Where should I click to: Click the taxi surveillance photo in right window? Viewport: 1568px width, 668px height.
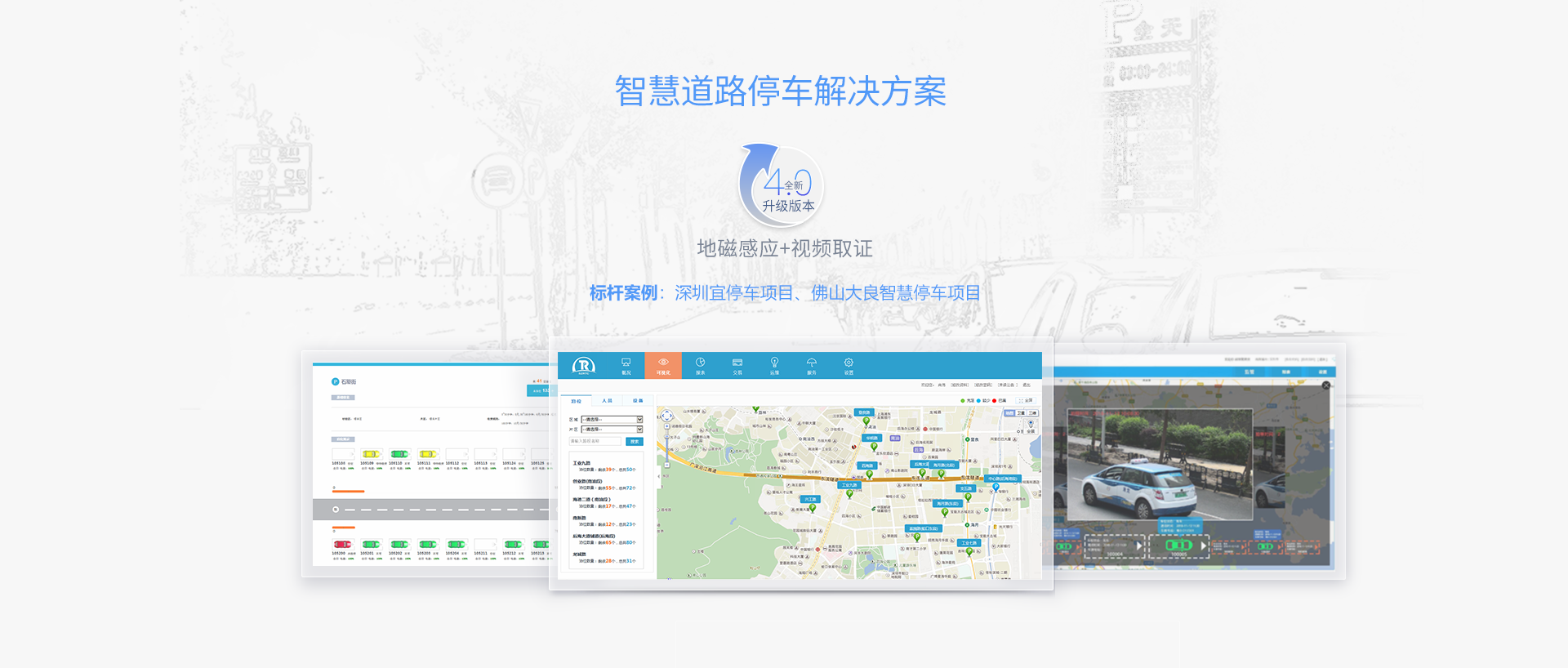1160,464
